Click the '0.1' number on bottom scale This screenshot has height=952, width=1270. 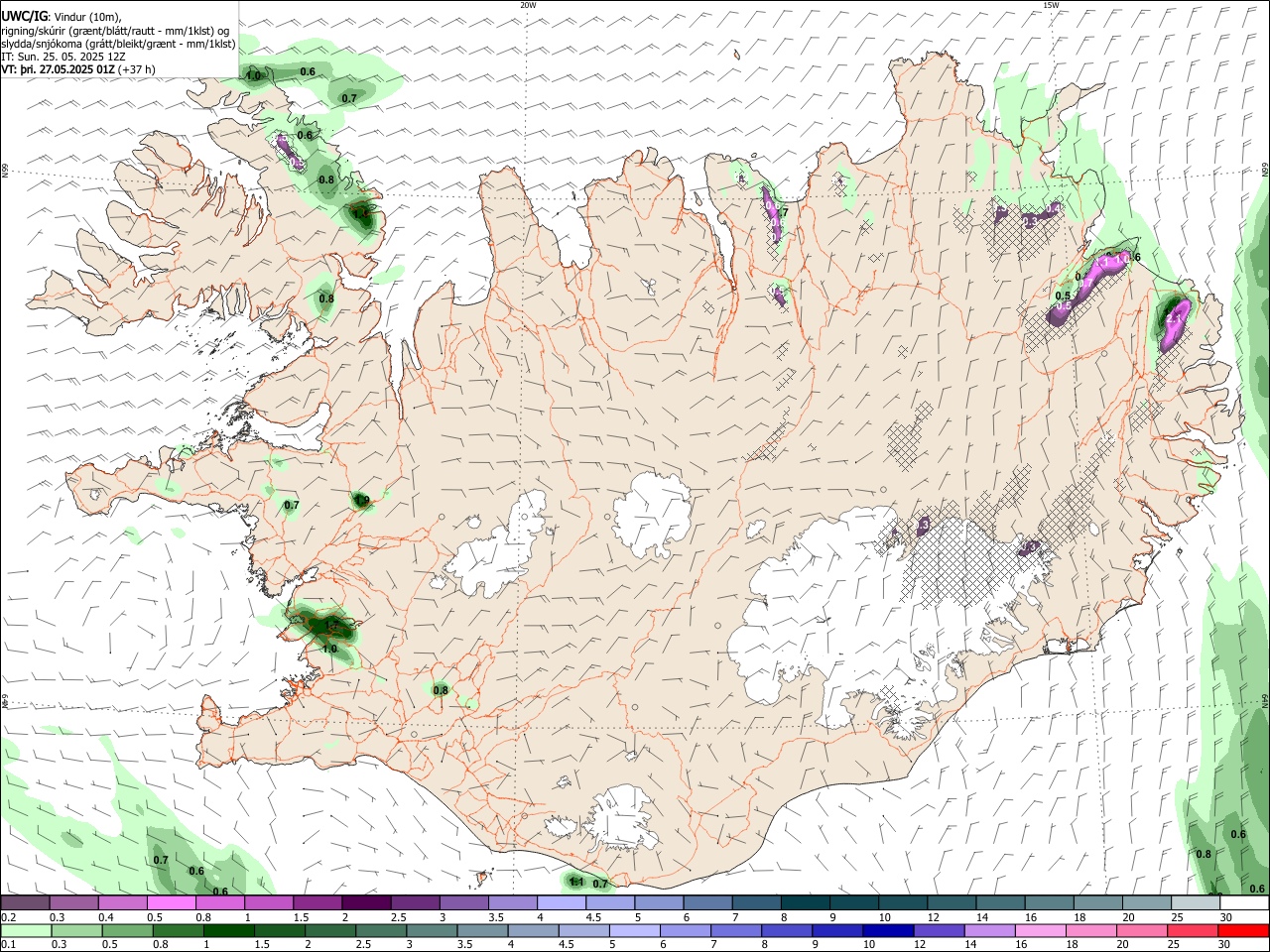coord(8,945)
